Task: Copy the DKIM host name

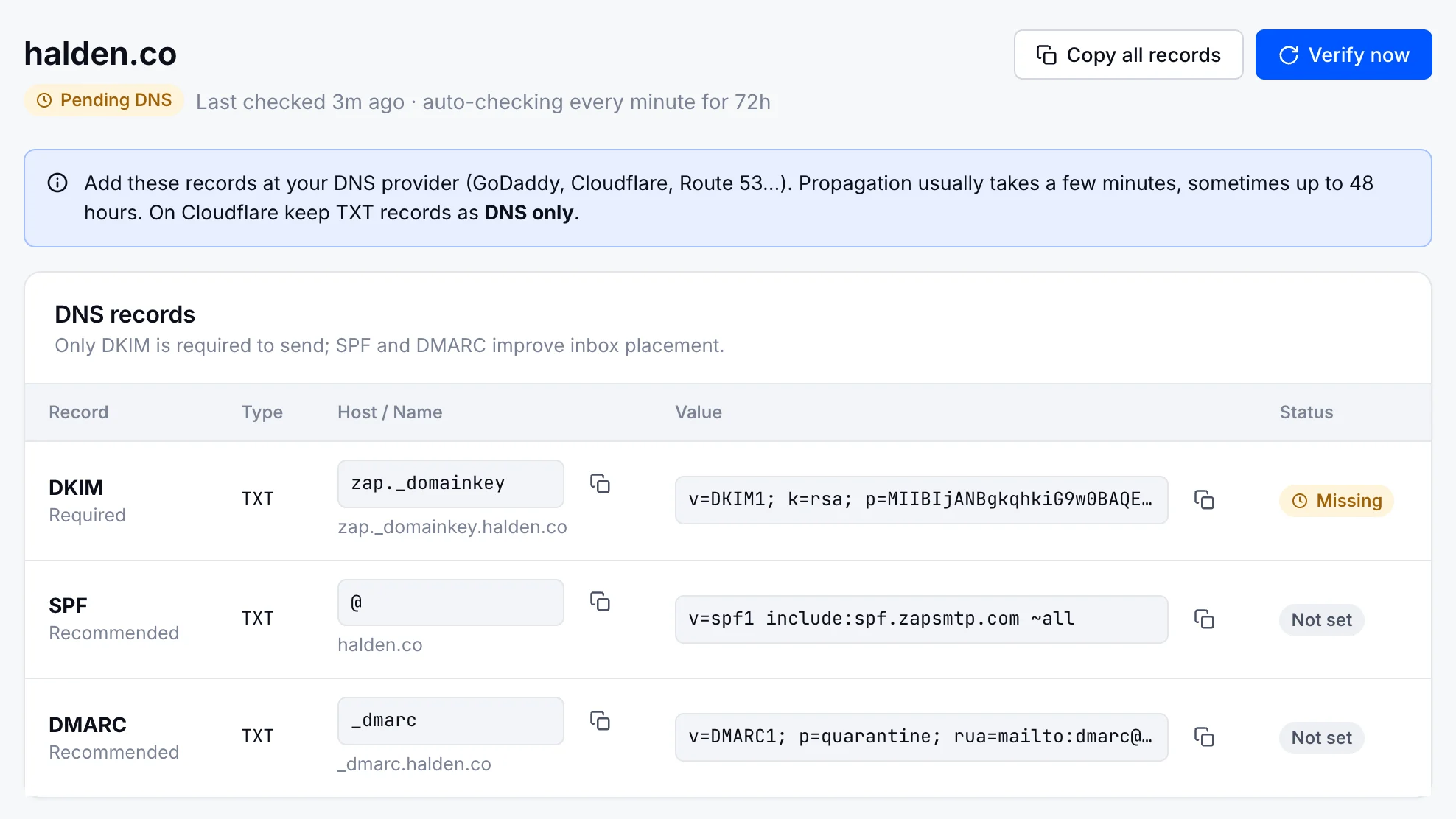Action: pyautogui.click(x=600, y=484)
